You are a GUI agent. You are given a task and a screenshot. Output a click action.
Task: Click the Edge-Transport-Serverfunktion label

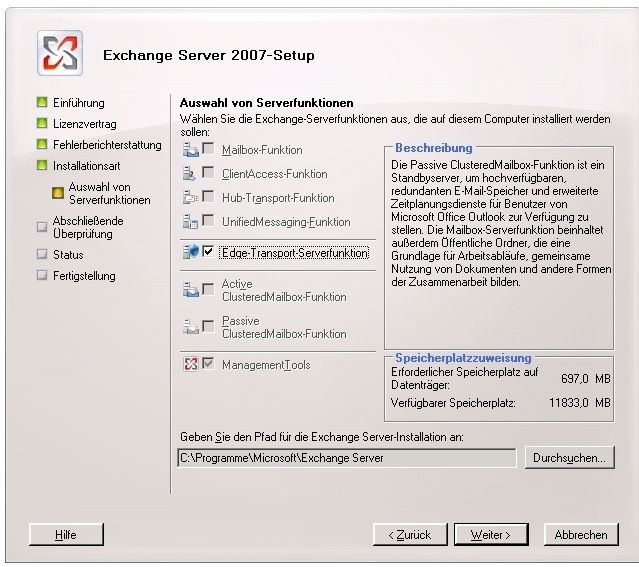tap(294, 253)
